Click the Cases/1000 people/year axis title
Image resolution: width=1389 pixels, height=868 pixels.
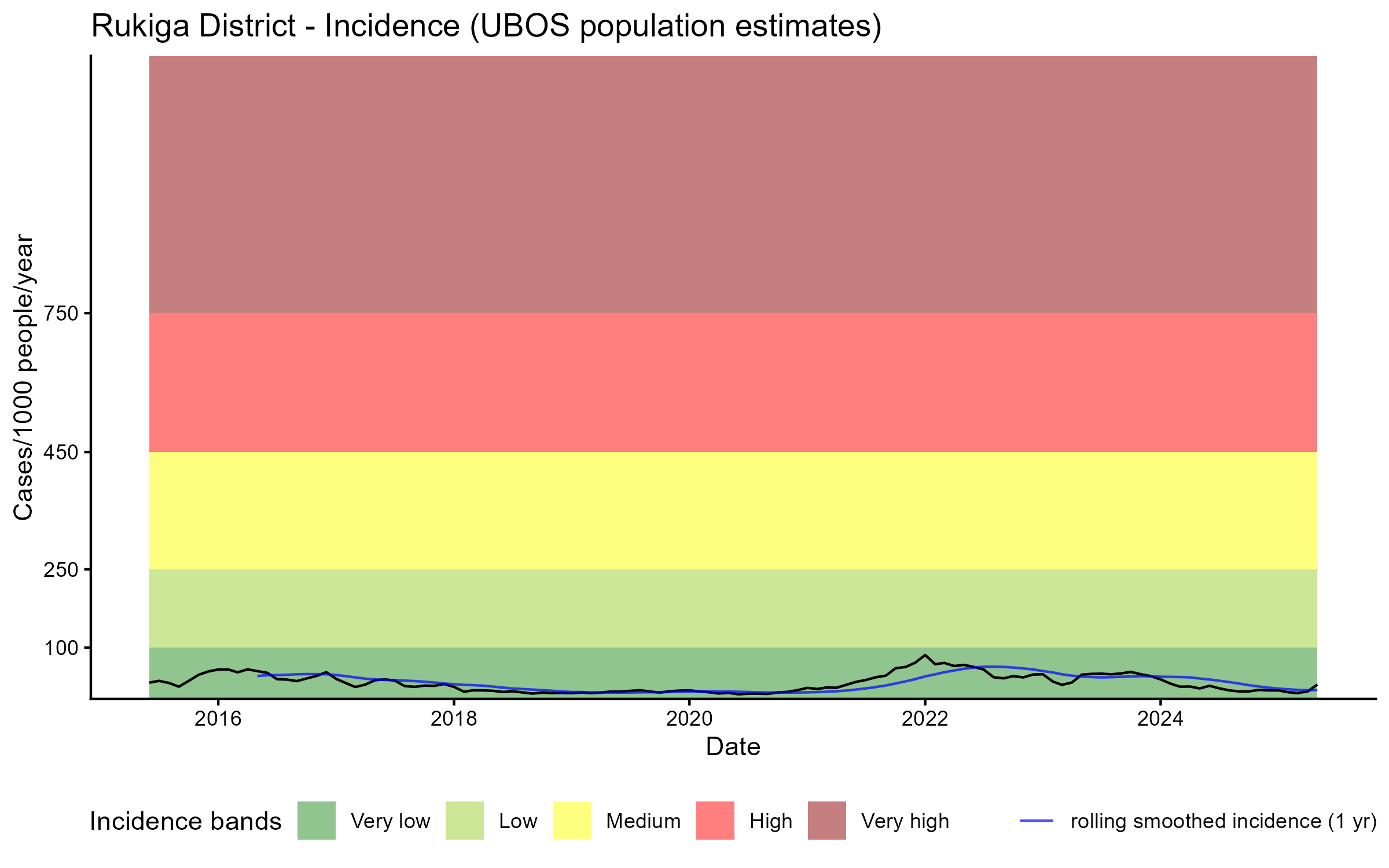point(23,377)
